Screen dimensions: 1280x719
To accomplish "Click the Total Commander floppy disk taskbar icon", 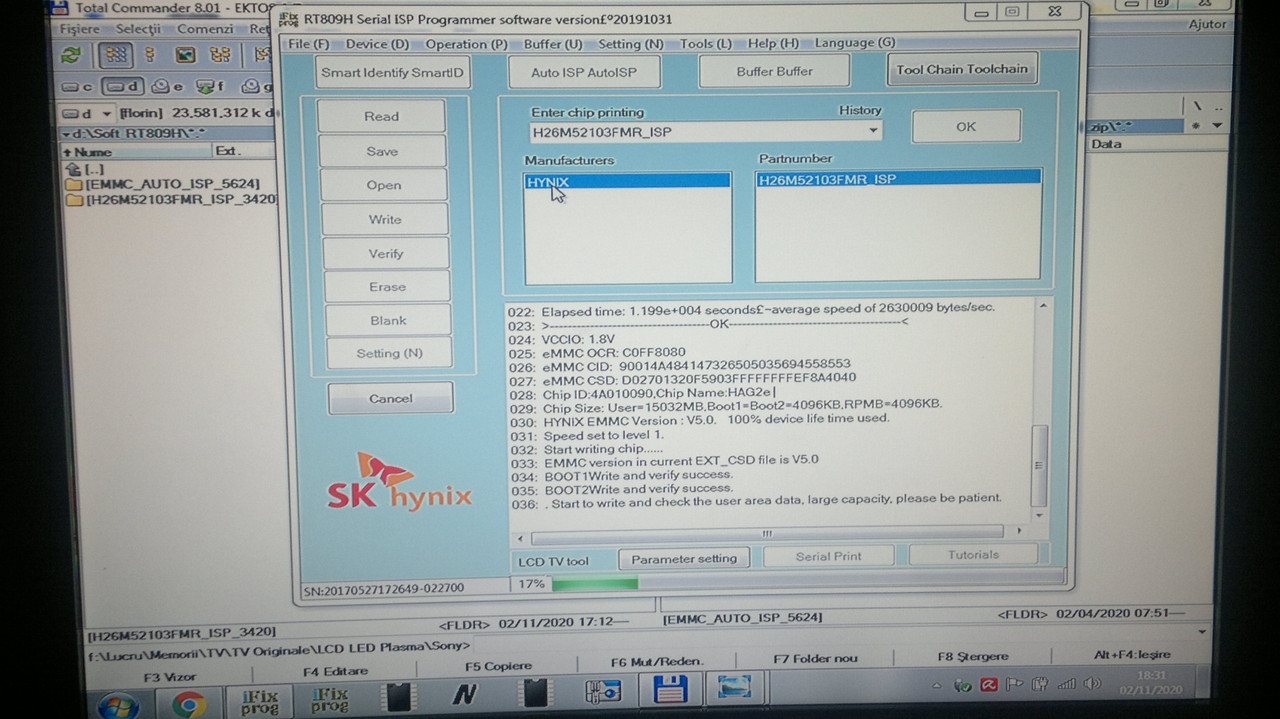I will point(670,688).
